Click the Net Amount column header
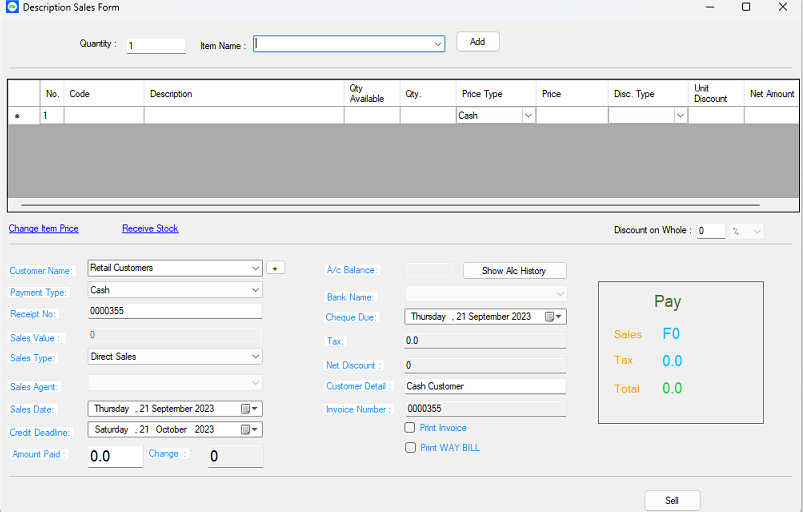Image resolution: width=803 pixels, height=512 pixels. (x=772, y=94)
